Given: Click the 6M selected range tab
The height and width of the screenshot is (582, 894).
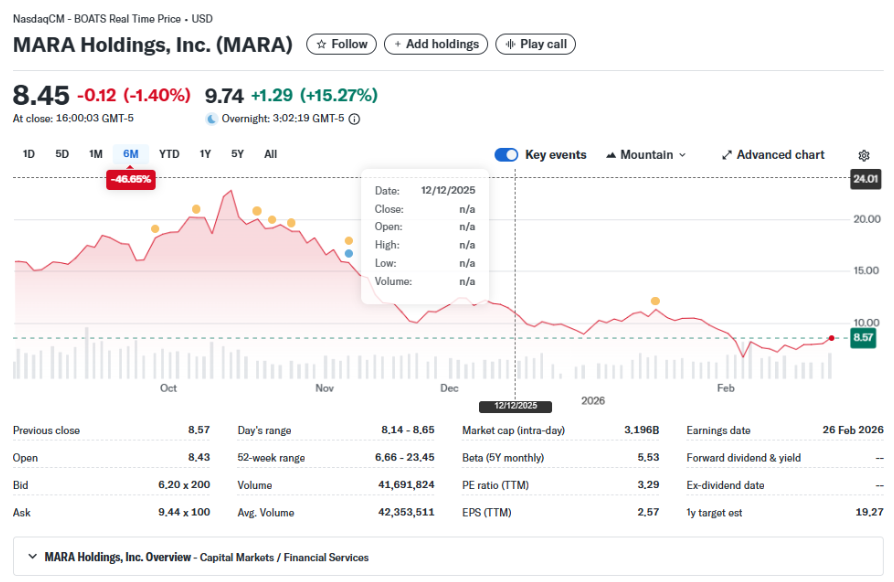Looking at the screenshot, I should (131, 154).
